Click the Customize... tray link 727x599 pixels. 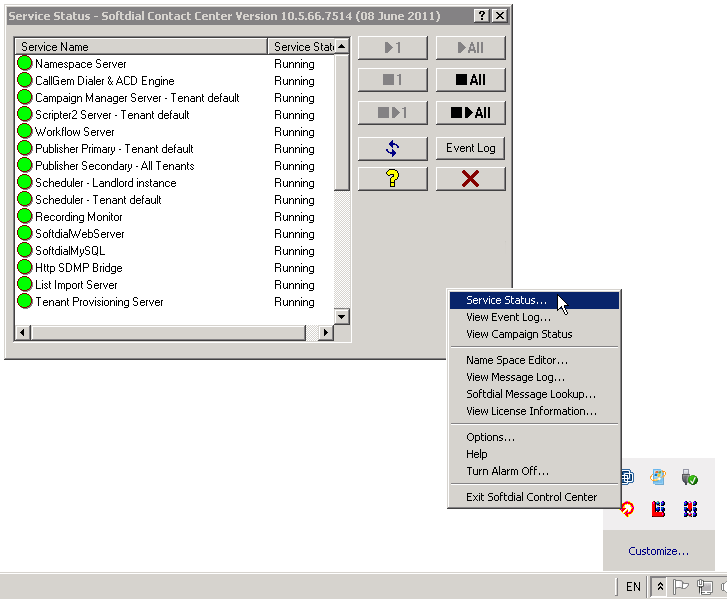pos(658,551)
